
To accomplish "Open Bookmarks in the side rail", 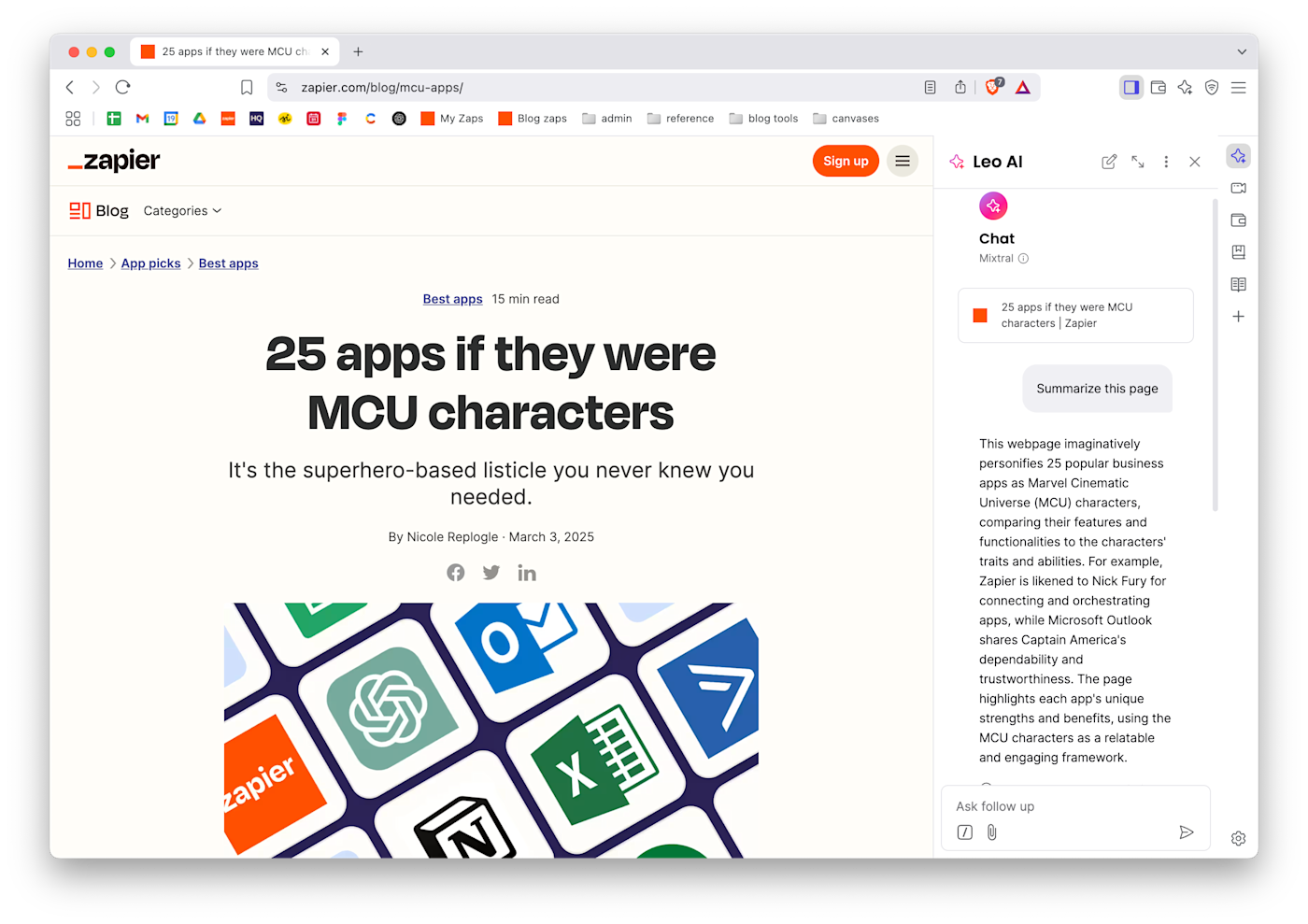I will click(x=1239, y=252).
